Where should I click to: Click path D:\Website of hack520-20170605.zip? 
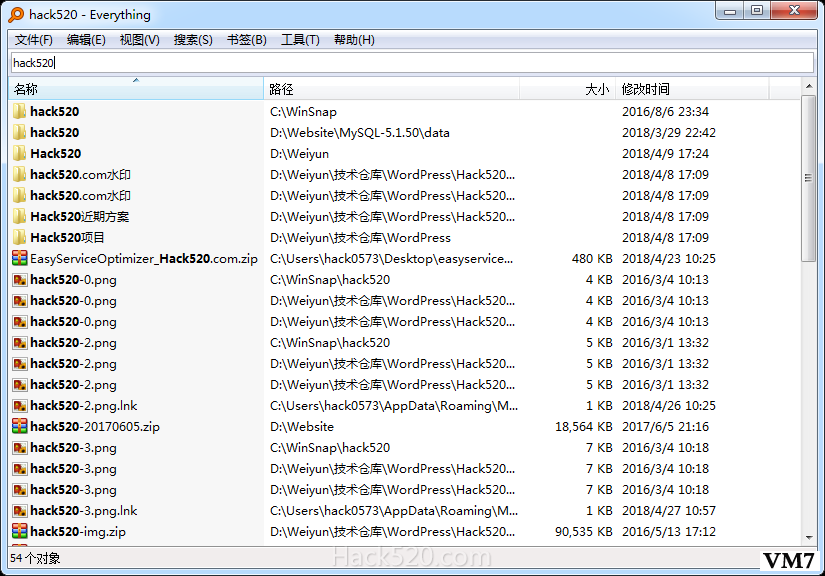[302, 427]
